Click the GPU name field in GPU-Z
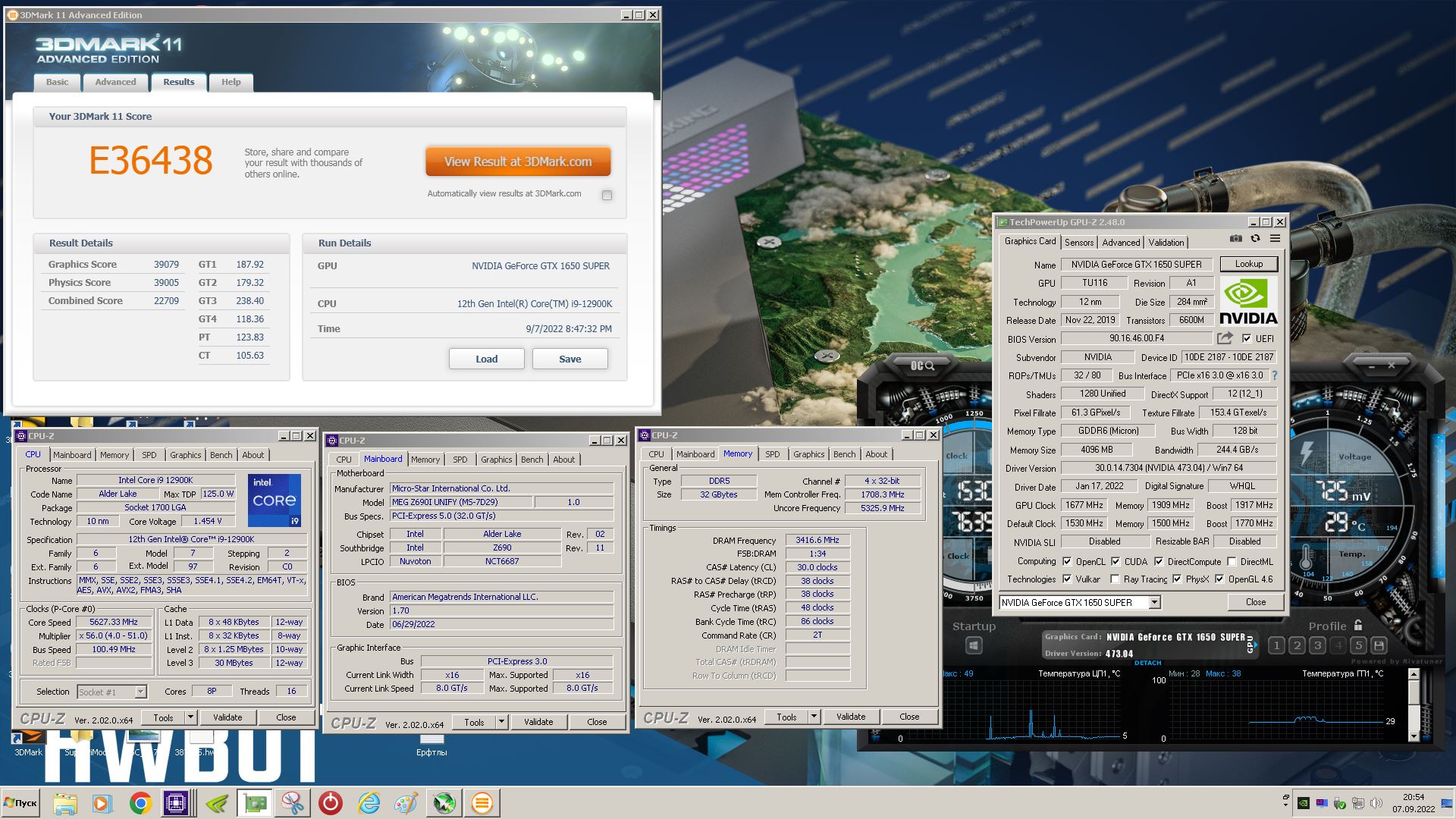Screen dimensions: 1456x819 point(1136,265)
